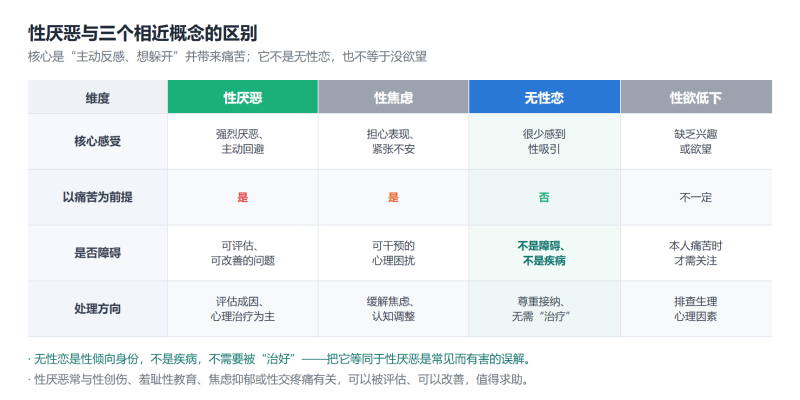The width and height of the screenshot is (800, 400).
Task: Click the 核心感受 row label
Action: pos(97,141)
